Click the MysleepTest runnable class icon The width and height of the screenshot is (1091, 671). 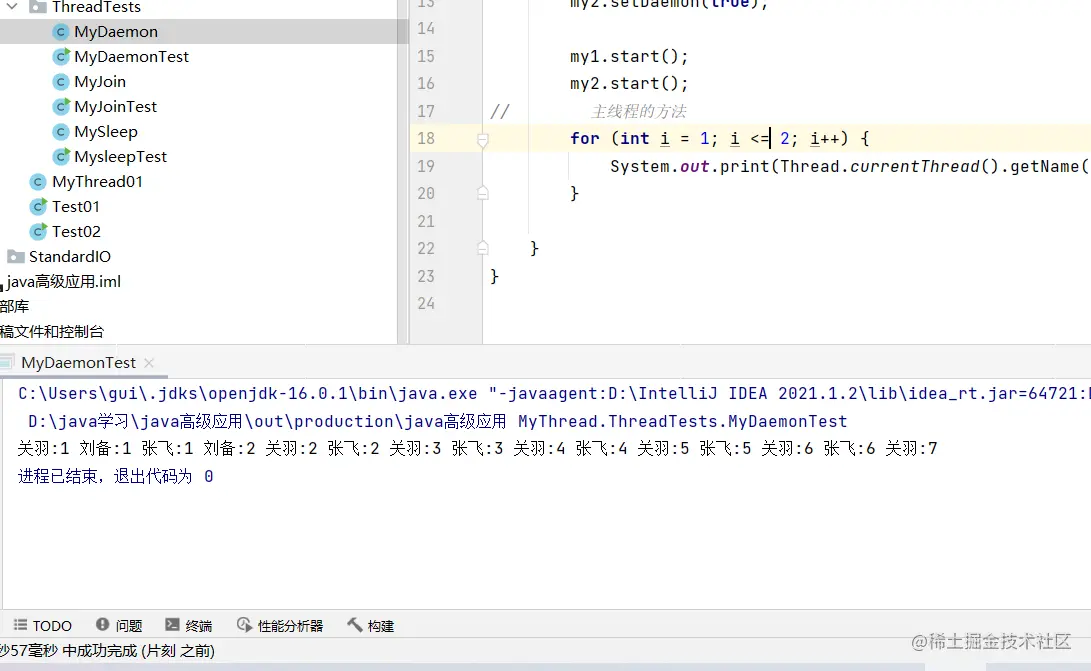[x=61, y=157]
